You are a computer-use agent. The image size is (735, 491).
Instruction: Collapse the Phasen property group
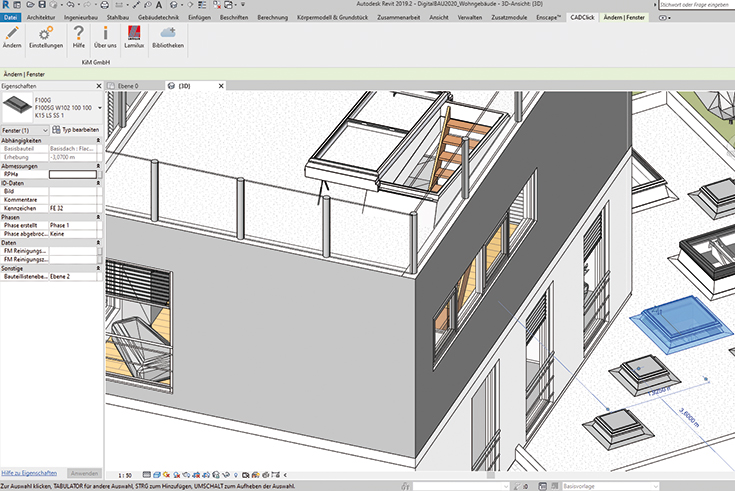pos(97,217)
